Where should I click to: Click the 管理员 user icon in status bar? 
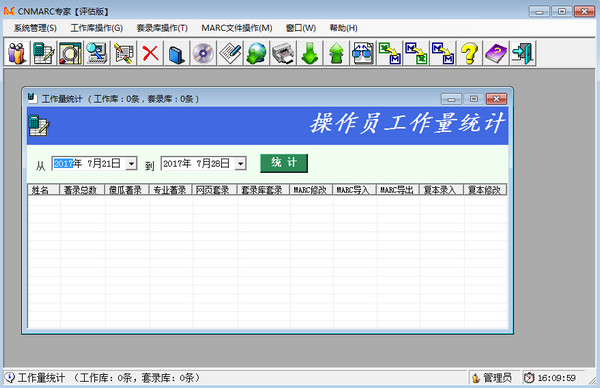click(x=476, y=378)
